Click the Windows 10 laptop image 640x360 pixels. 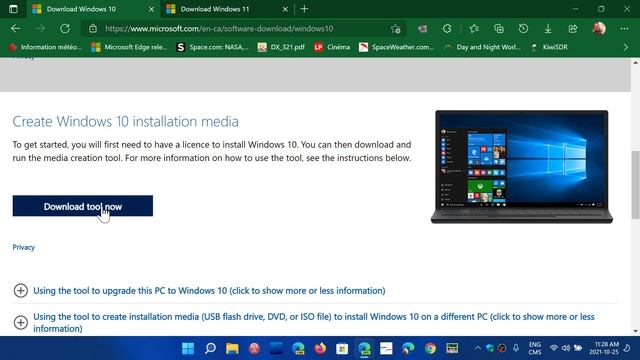(522, 167)
